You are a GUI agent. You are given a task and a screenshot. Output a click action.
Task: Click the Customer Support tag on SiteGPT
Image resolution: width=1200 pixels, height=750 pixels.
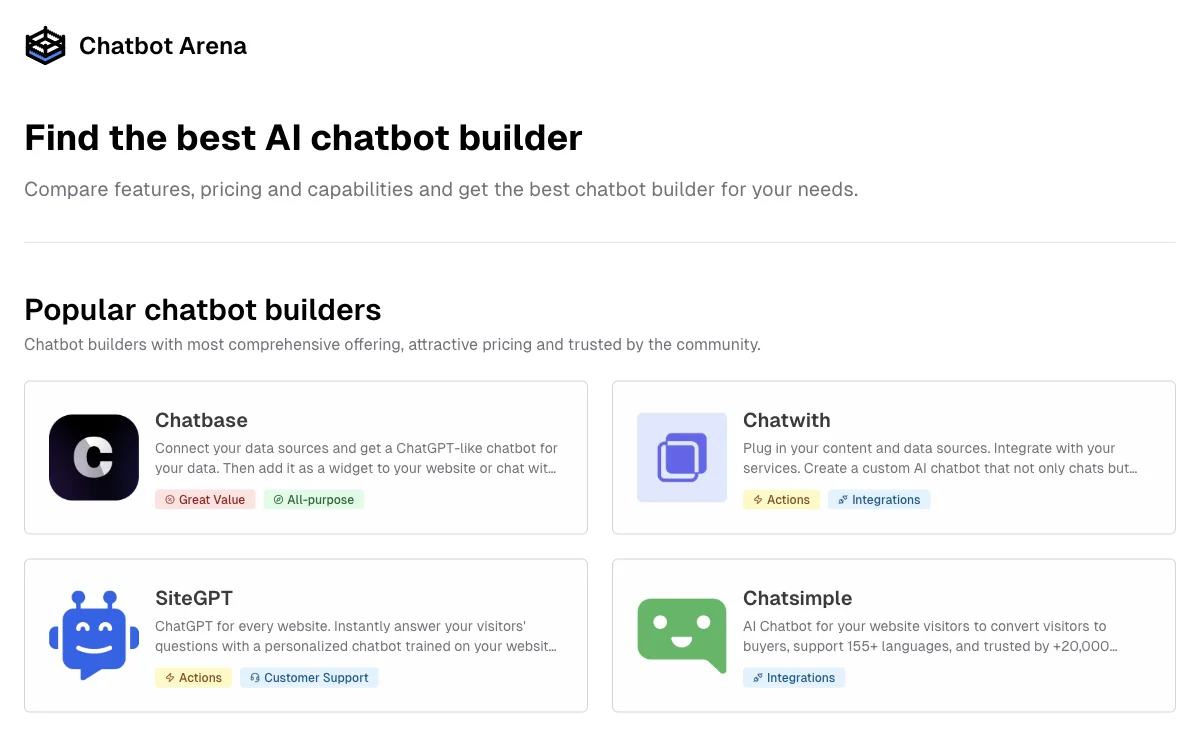[309, 677]
